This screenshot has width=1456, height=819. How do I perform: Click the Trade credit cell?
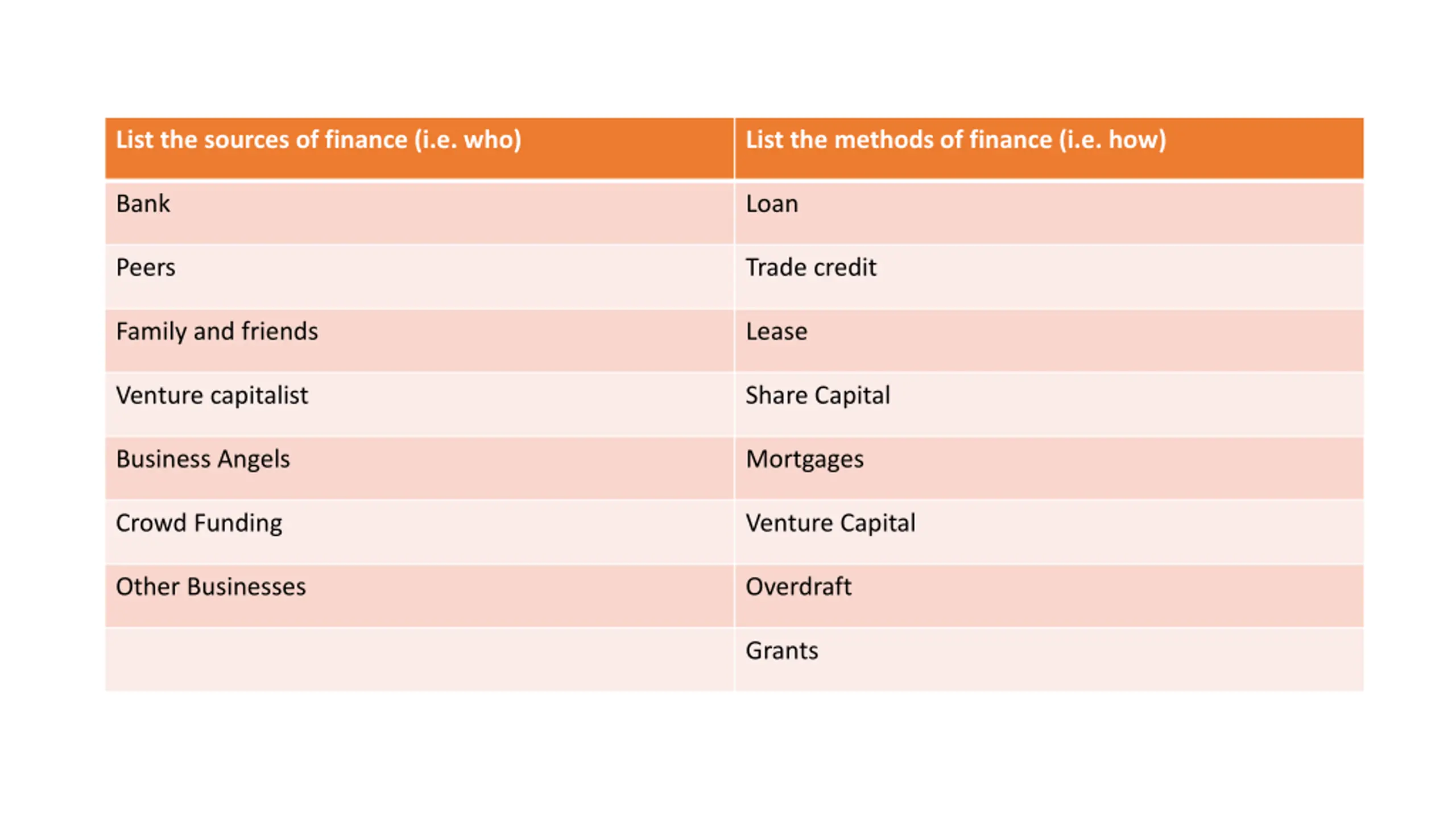1049,277
